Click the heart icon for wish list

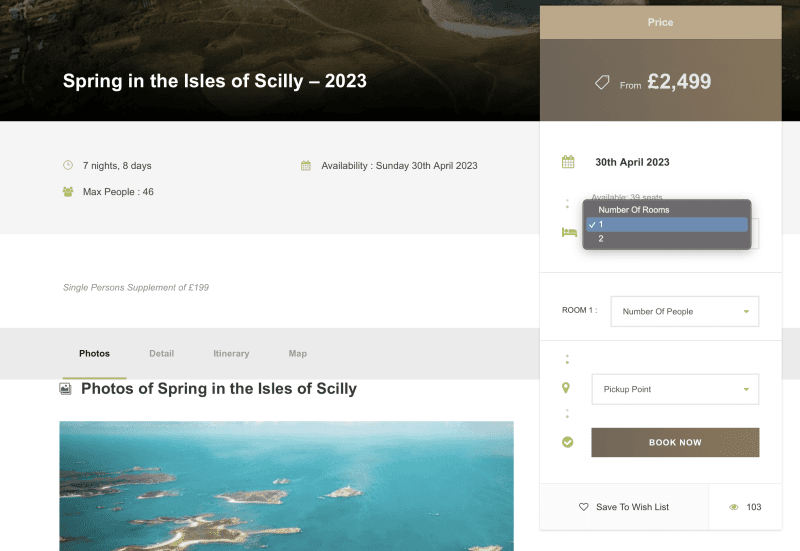click(584, 507)
